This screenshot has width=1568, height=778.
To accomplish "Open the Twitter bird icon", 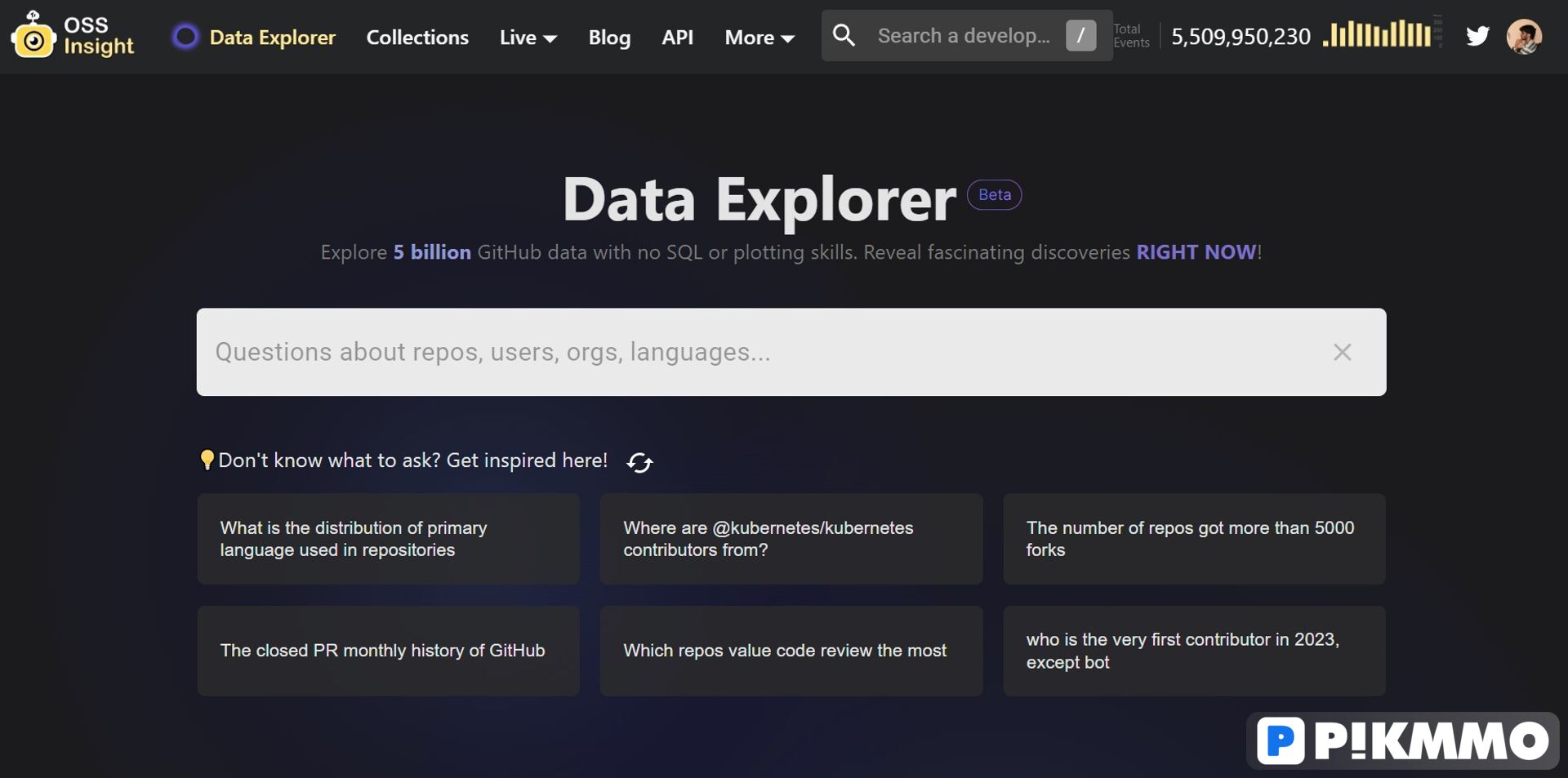I will pos(1477,36).
